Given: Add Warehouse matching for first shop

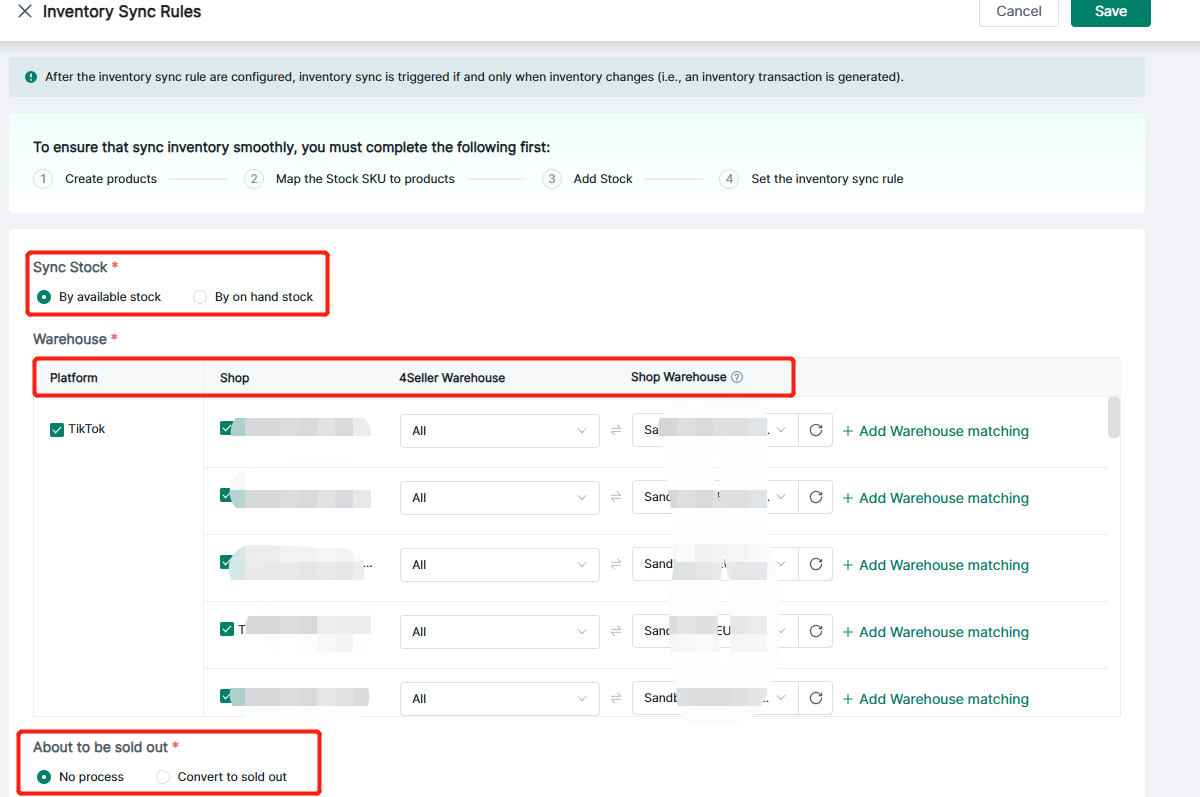Looking at the screenshot, I should click(x=935, y=431).
